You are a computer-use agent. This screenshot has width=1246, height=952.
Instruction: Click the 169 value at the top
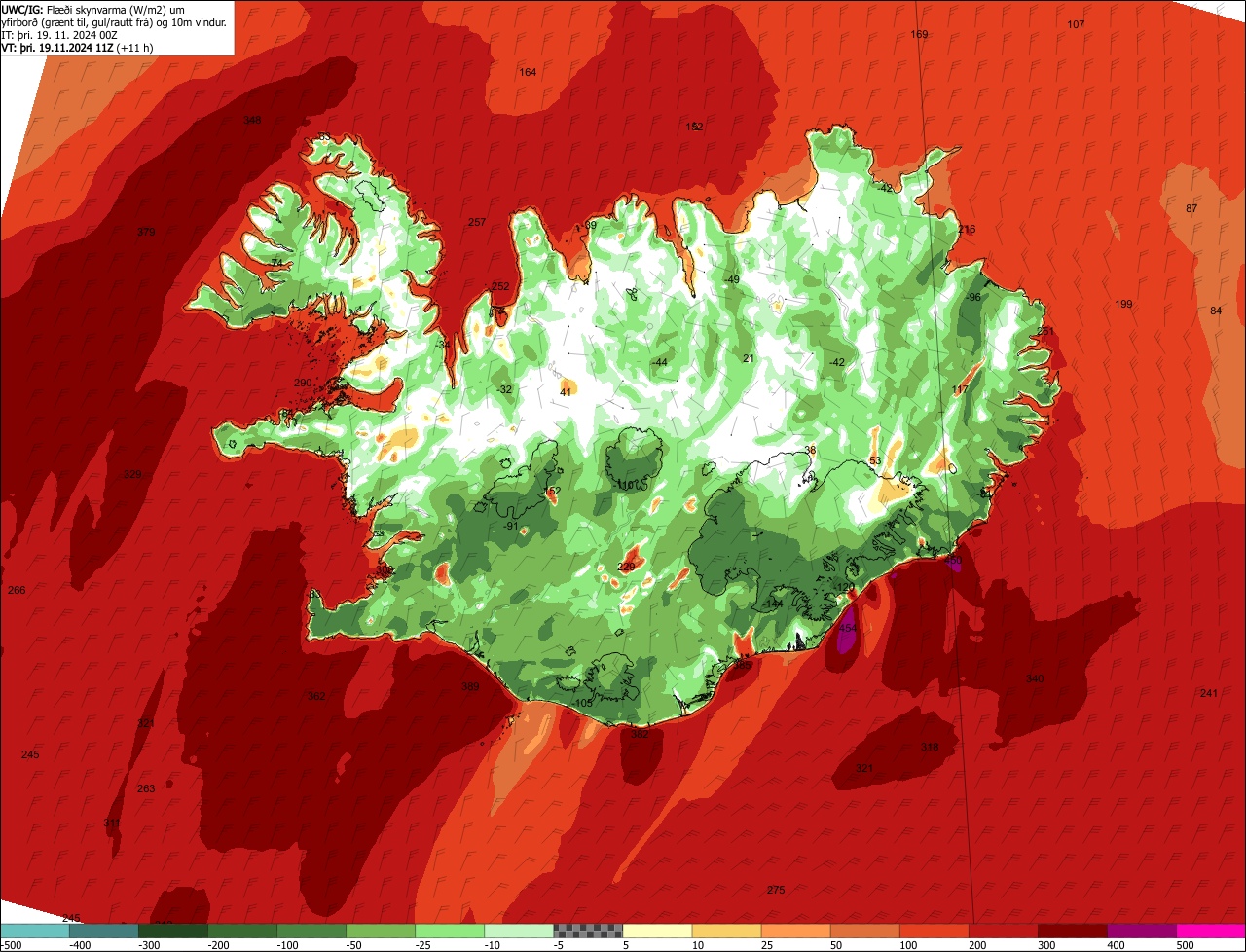coord(919,35)
